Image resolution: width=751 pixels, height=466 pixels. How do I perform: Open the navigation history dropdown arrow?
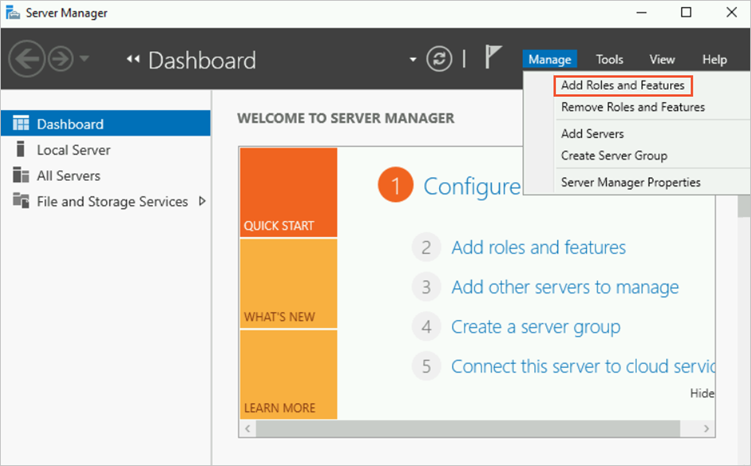coord(83,59)
